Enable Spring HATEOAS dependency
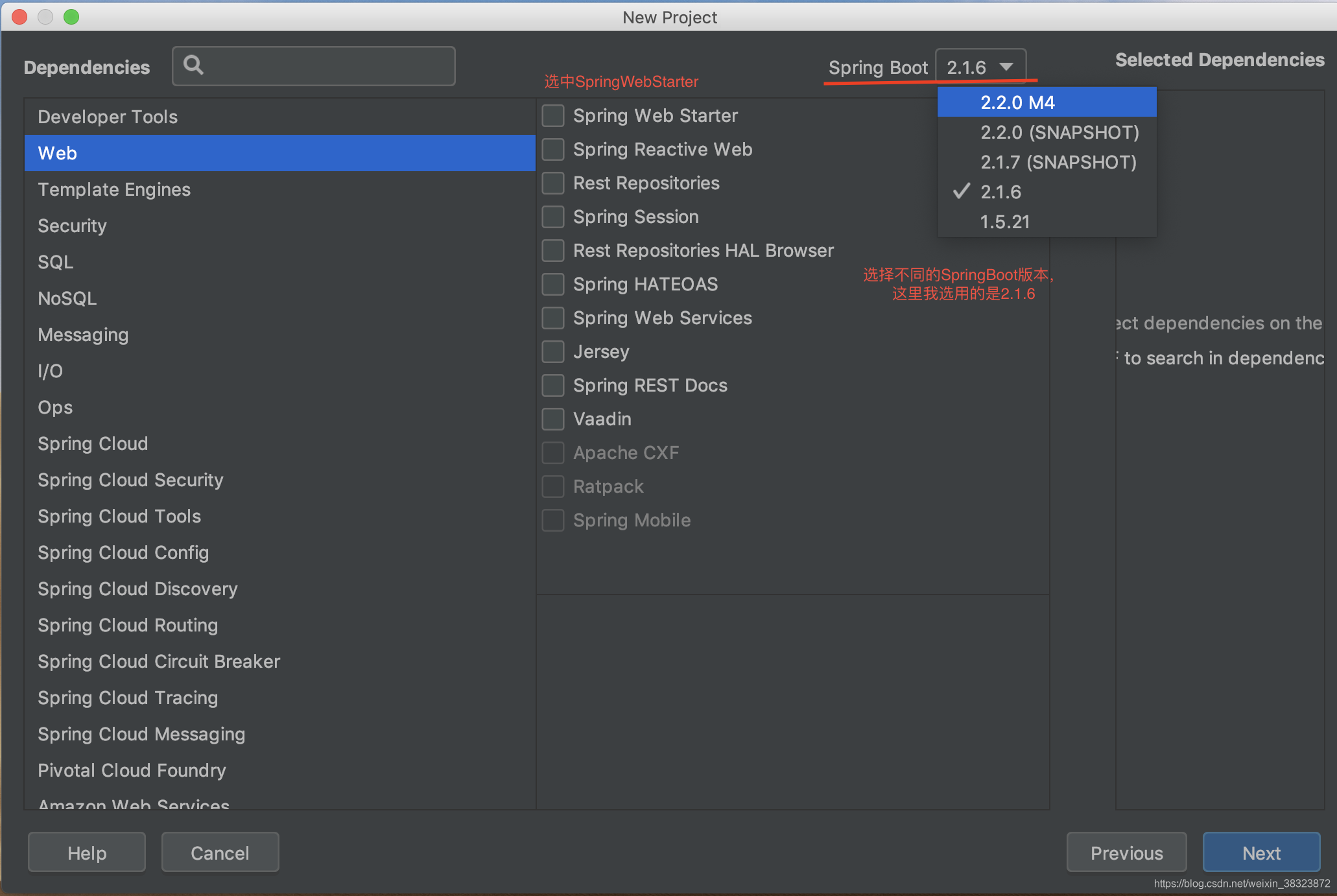Image resolution: width=1337 pixels, height=896 pixels. click(555, 284)
